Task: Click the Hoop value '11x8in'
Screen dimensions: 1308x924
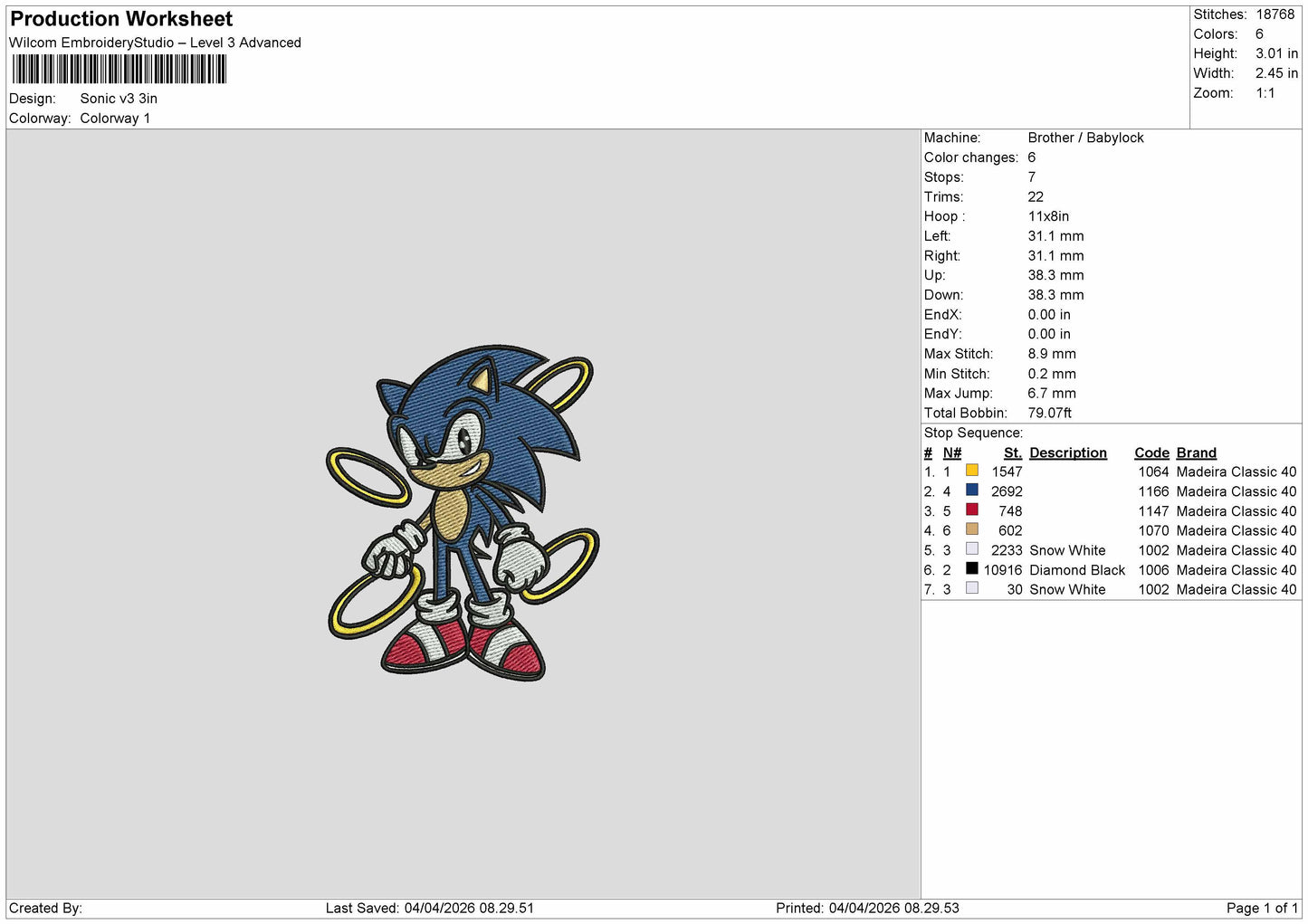Action: pyautogui.click(x=1048, y=216)
